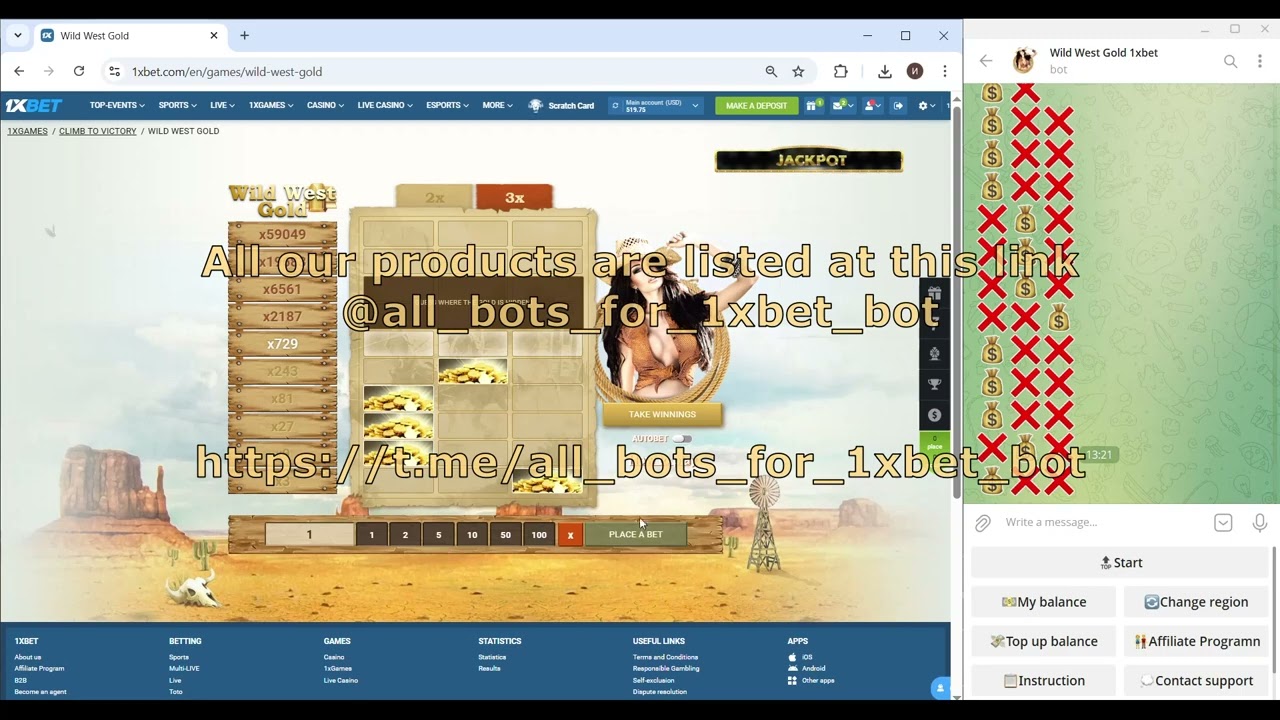Viewport: 1280px width, 720px height.
Task: Click Take Winnings button
Action: click(662, 414)
